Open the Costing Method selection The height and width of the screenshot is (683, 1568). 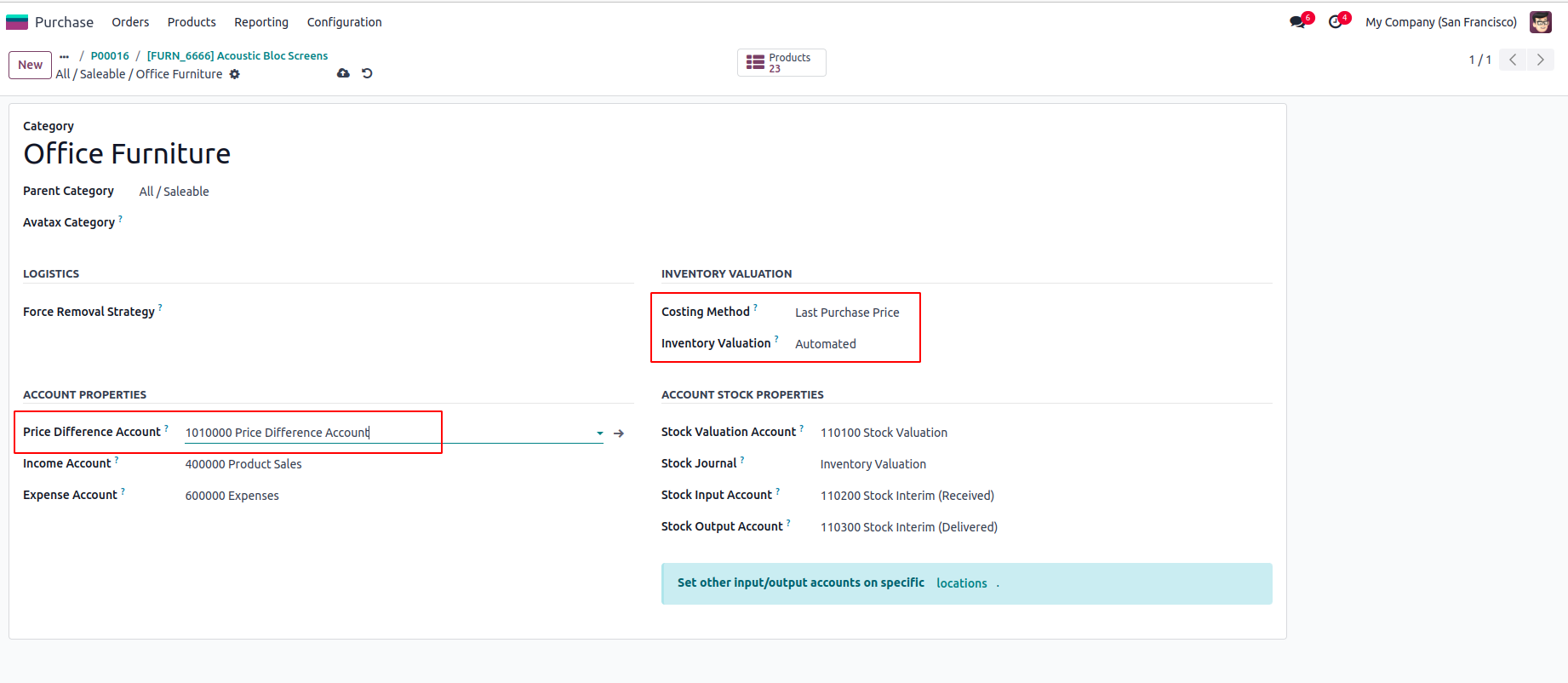[846, 313]
